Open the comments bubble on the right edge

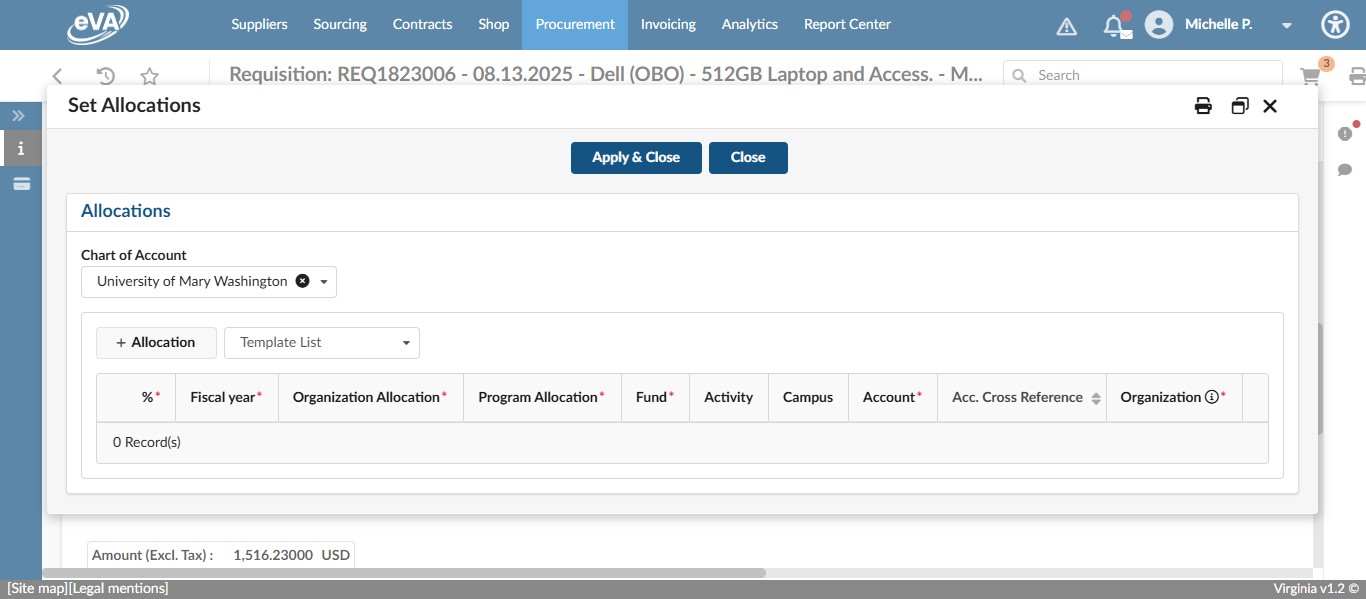(1346, 170)
